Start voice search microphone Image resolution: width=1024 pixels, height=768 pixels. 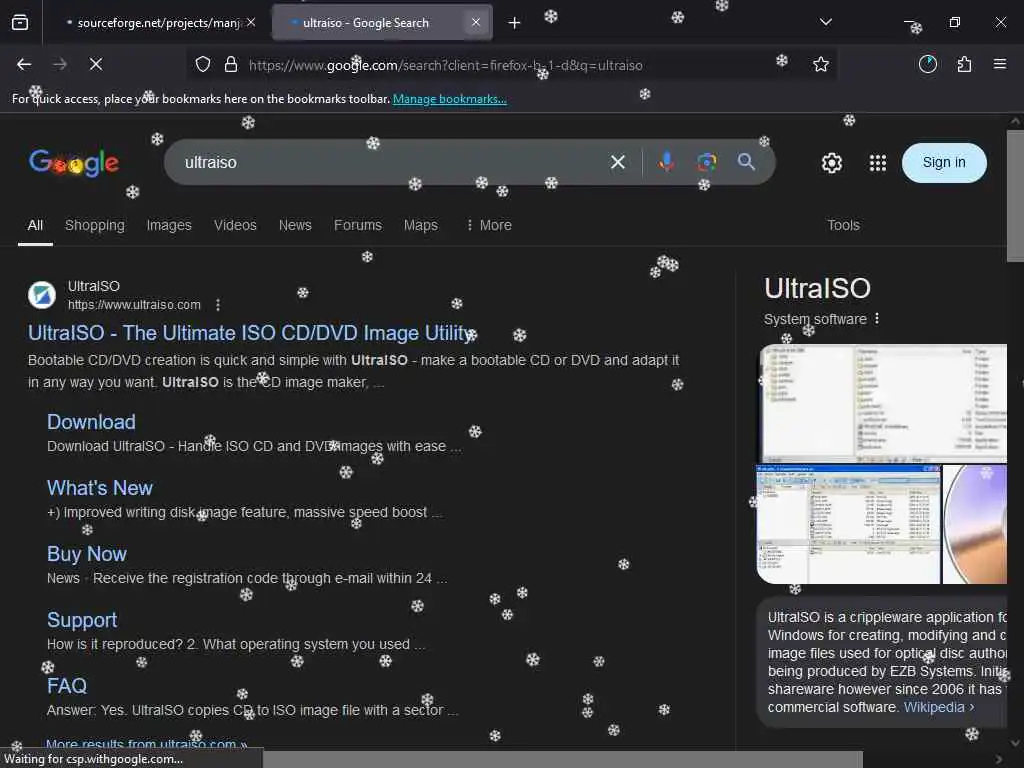coord(666,161)
